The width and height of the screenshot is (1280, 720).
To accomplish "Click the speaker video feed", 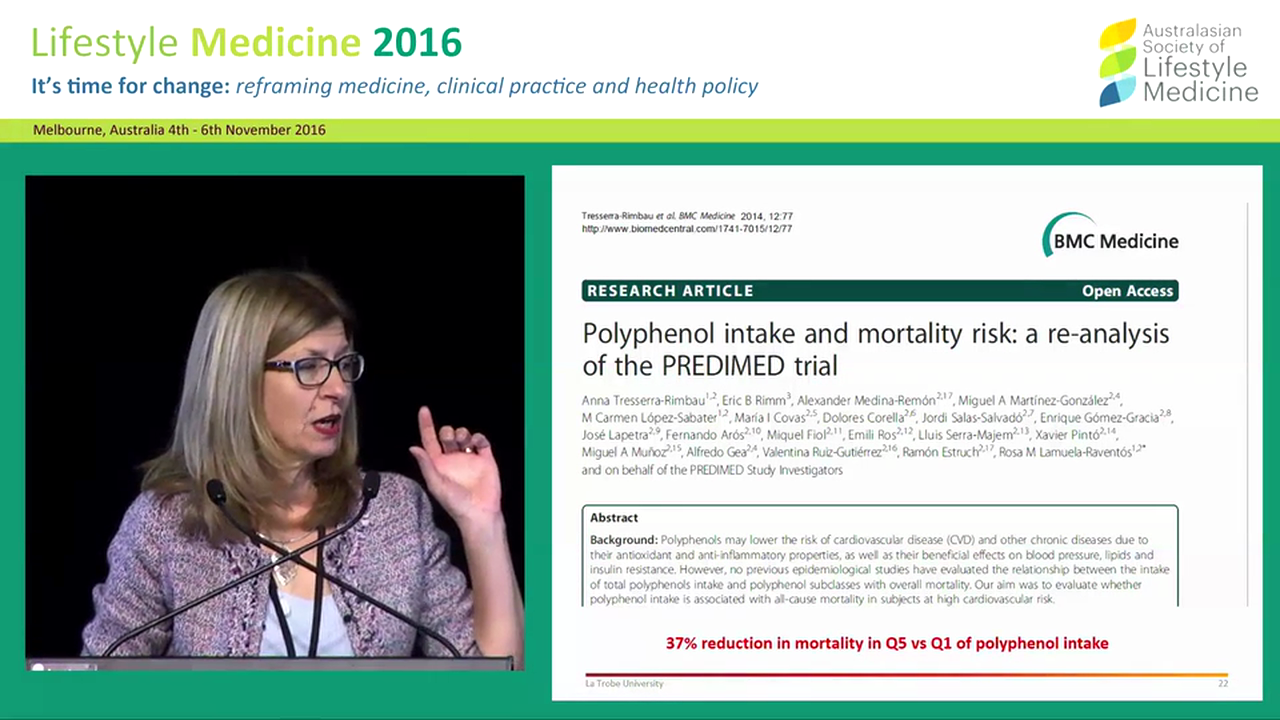I will [274, 420].
